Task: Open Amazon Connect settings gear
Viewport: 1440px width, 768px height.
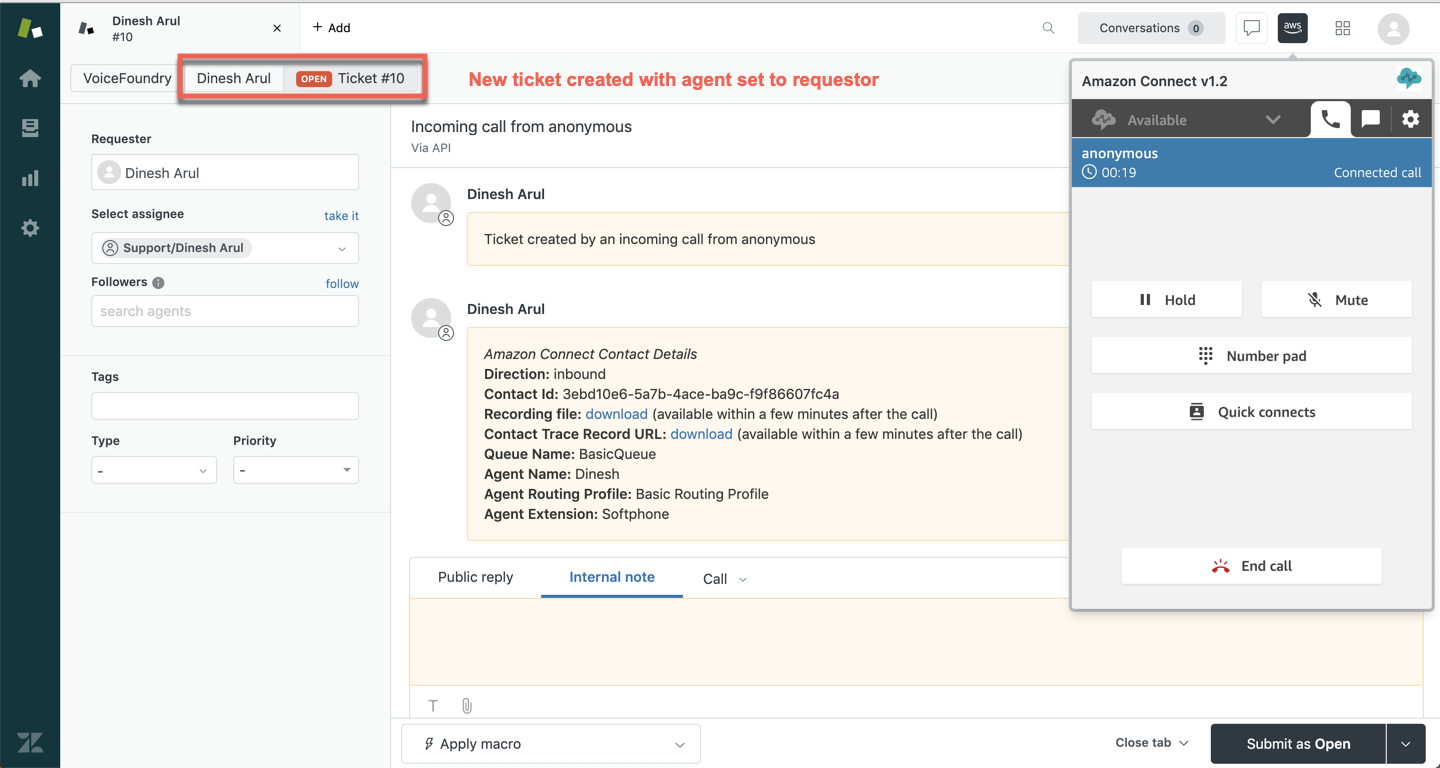Action: click(1410, 119)
